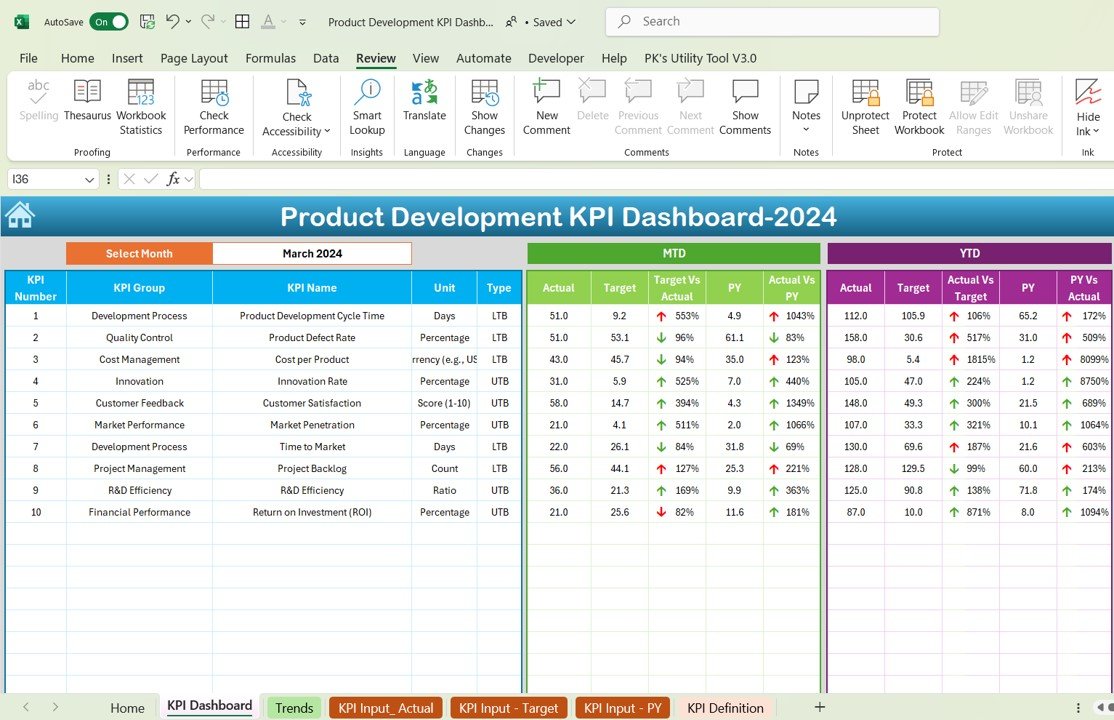Open Smart Lookup insights
The image size is (1114, 720).
click(x=367, y=106)
